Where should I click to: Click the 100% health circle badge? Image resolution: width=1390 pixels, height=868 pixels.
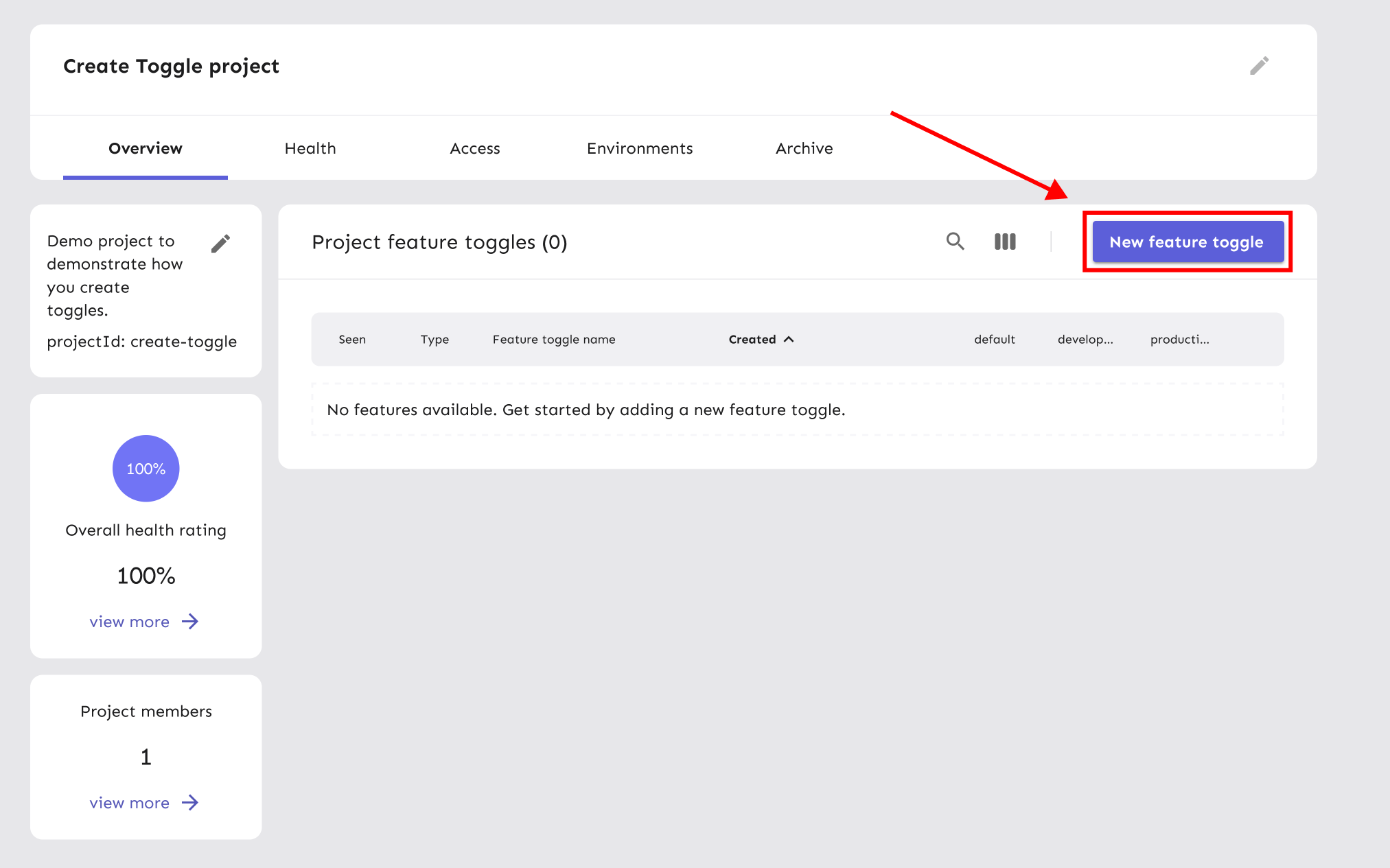coord(146,469)
